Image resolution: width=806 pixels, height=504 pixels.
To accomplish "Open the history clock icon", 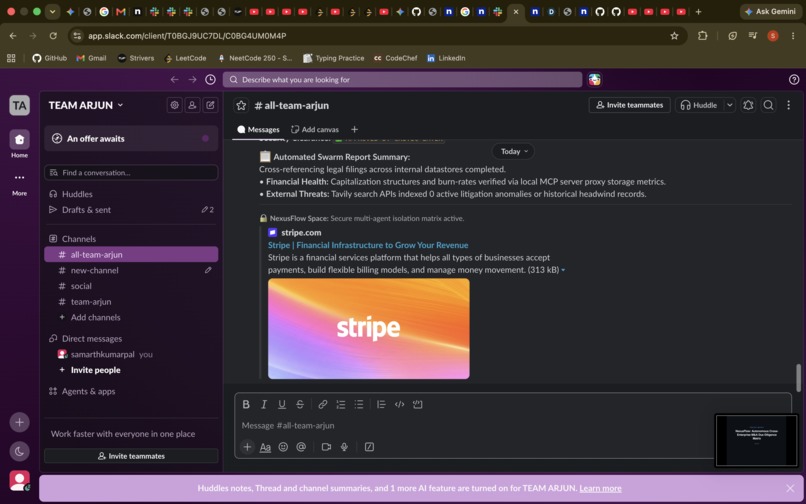I will pyautogui.click(x=210, y=79).
